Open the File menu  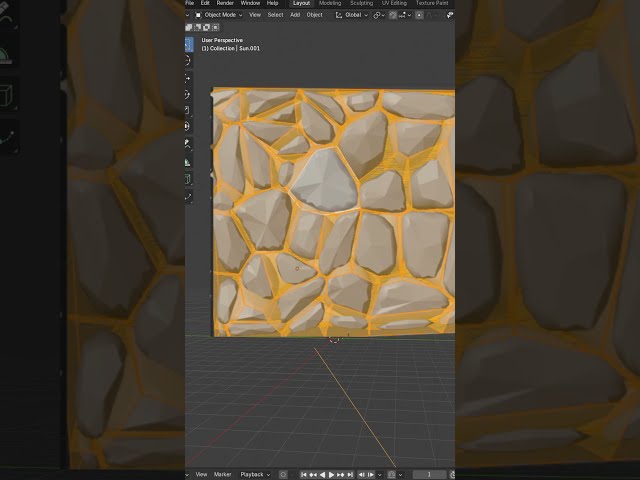coord(190,3)
